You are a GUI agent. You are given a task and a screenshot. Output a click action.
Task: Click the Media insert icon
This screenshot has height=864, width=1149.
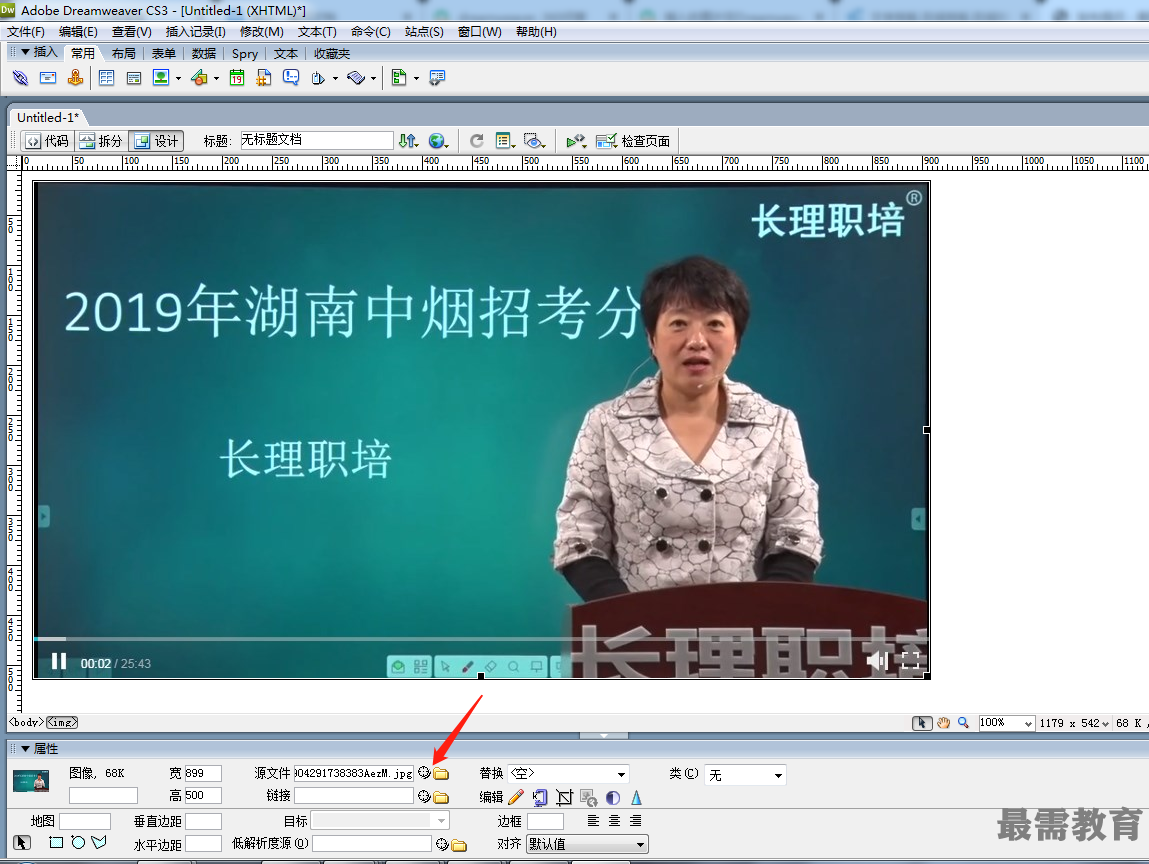pos(199,78)
